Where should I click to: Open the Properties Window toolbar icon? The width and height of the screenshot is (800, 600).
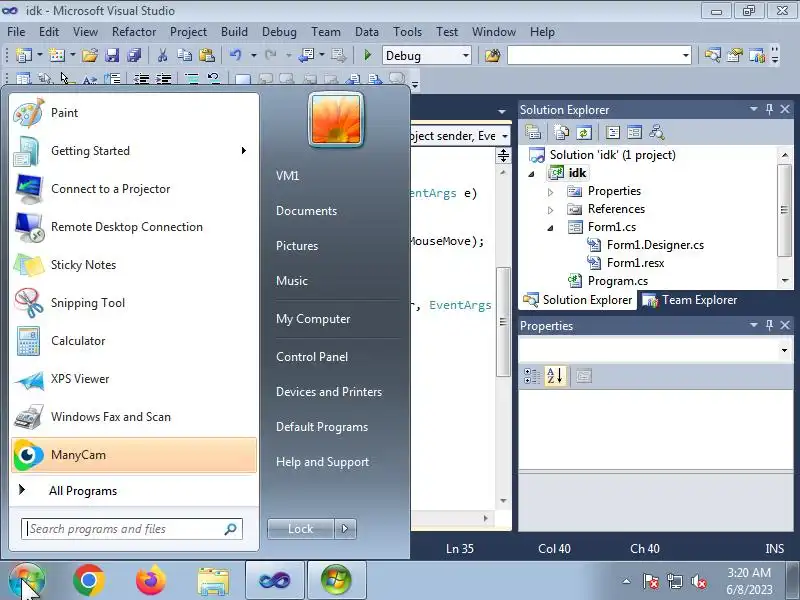735,55
